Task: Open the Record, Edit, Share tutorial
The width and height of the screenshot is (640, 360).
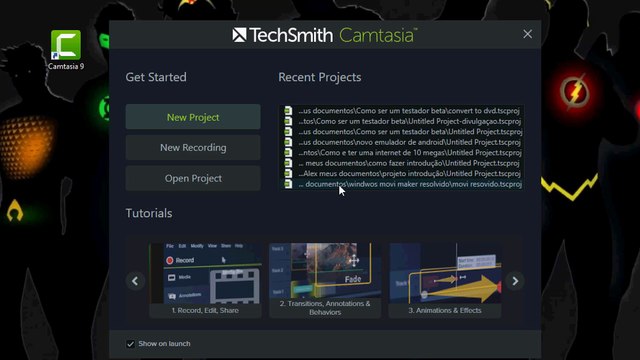Action: pos(205,280)
